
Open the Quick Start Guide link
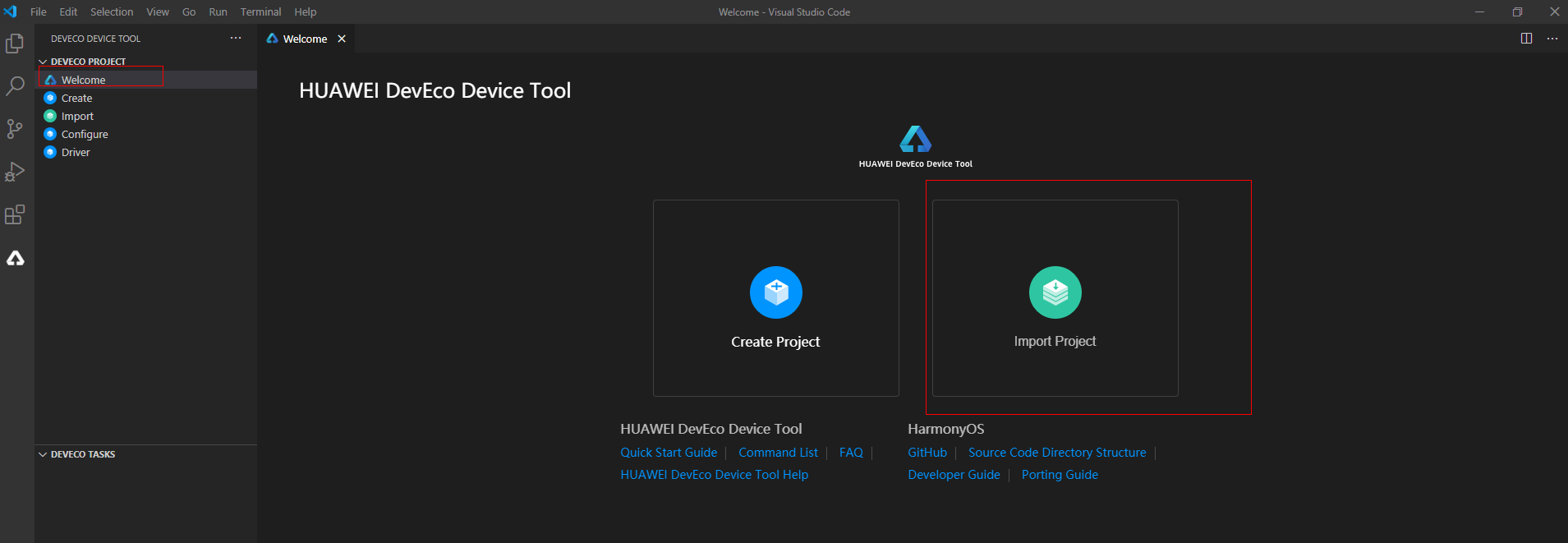pos(669,453)
